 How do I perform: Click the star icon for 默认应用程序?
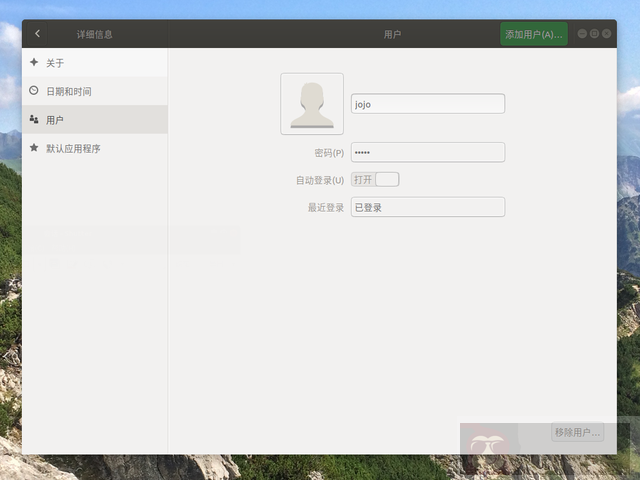point(34,148)
